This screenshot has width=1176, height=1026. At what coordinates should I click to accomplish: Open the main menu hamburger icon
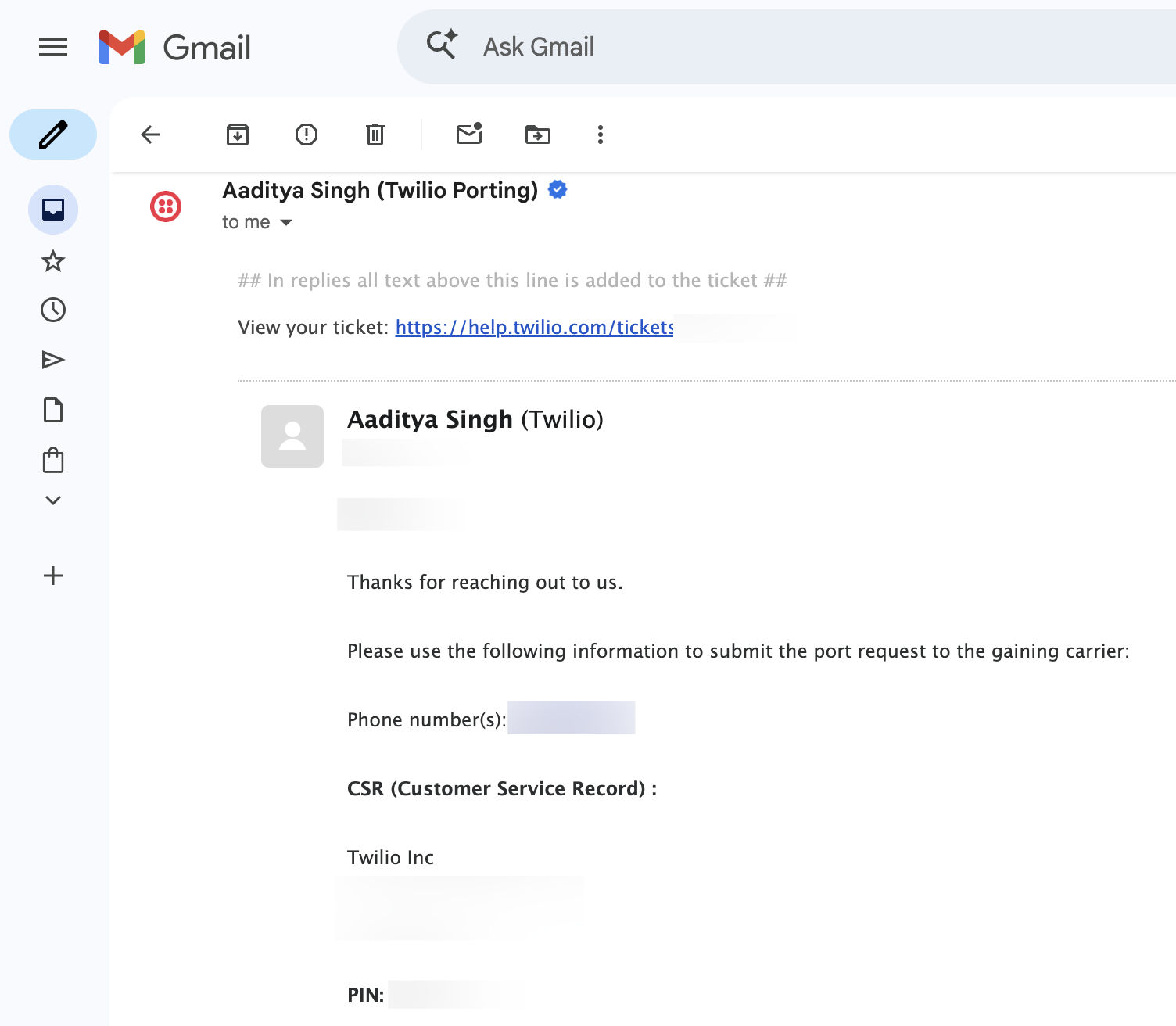pos(53,47)
